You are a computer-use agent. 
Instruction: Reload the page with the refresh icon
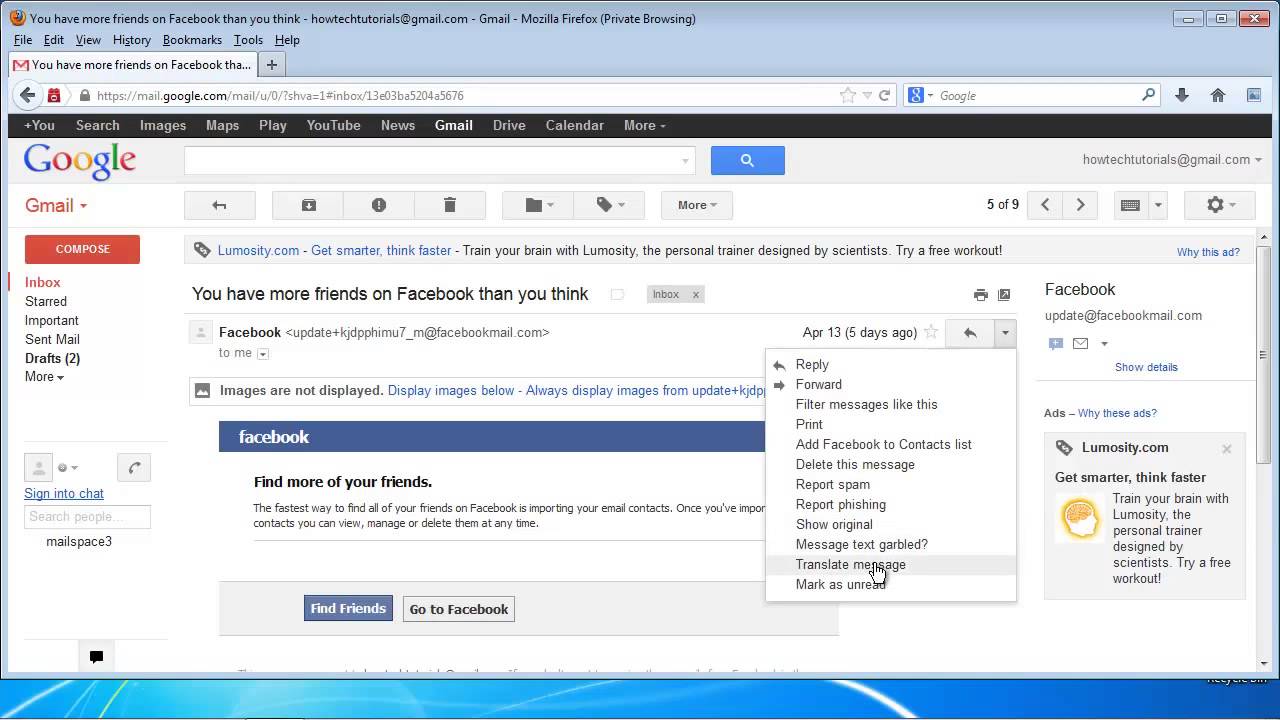click(884, 96)
